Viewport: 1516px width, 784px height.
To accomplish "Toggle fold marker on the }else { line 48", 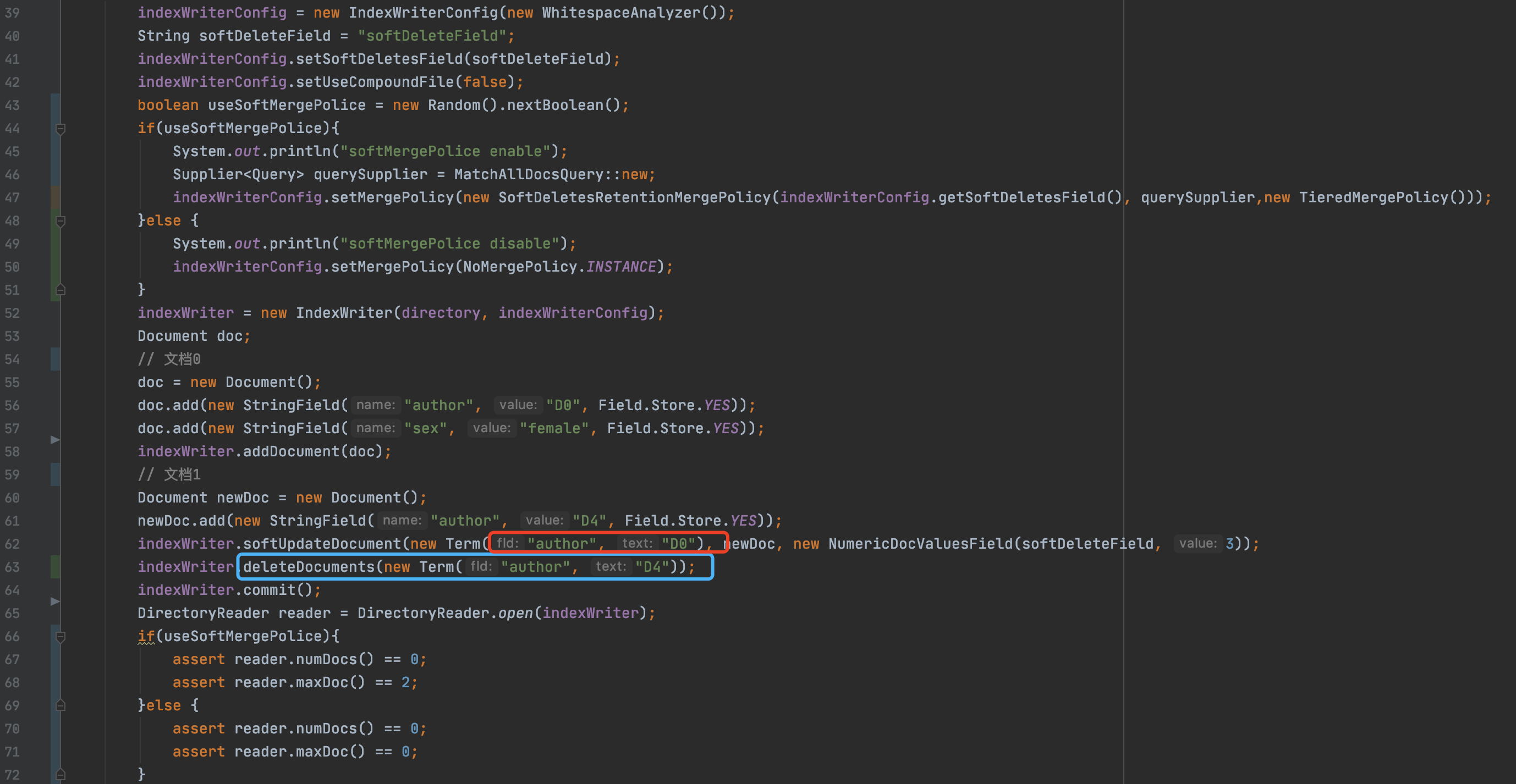I will coord(60,220).
